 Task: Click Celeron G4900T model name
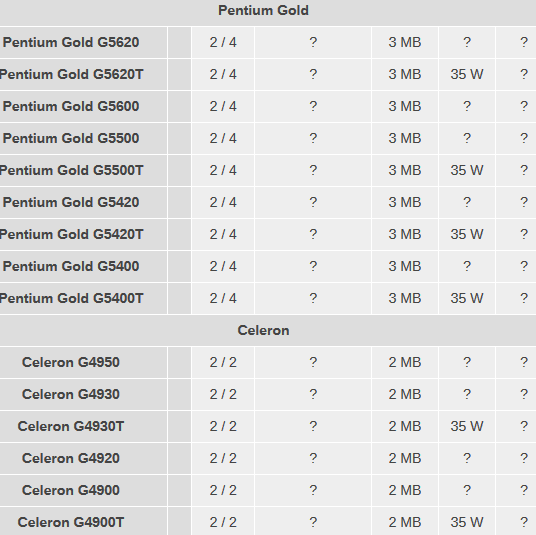(71, 522)
